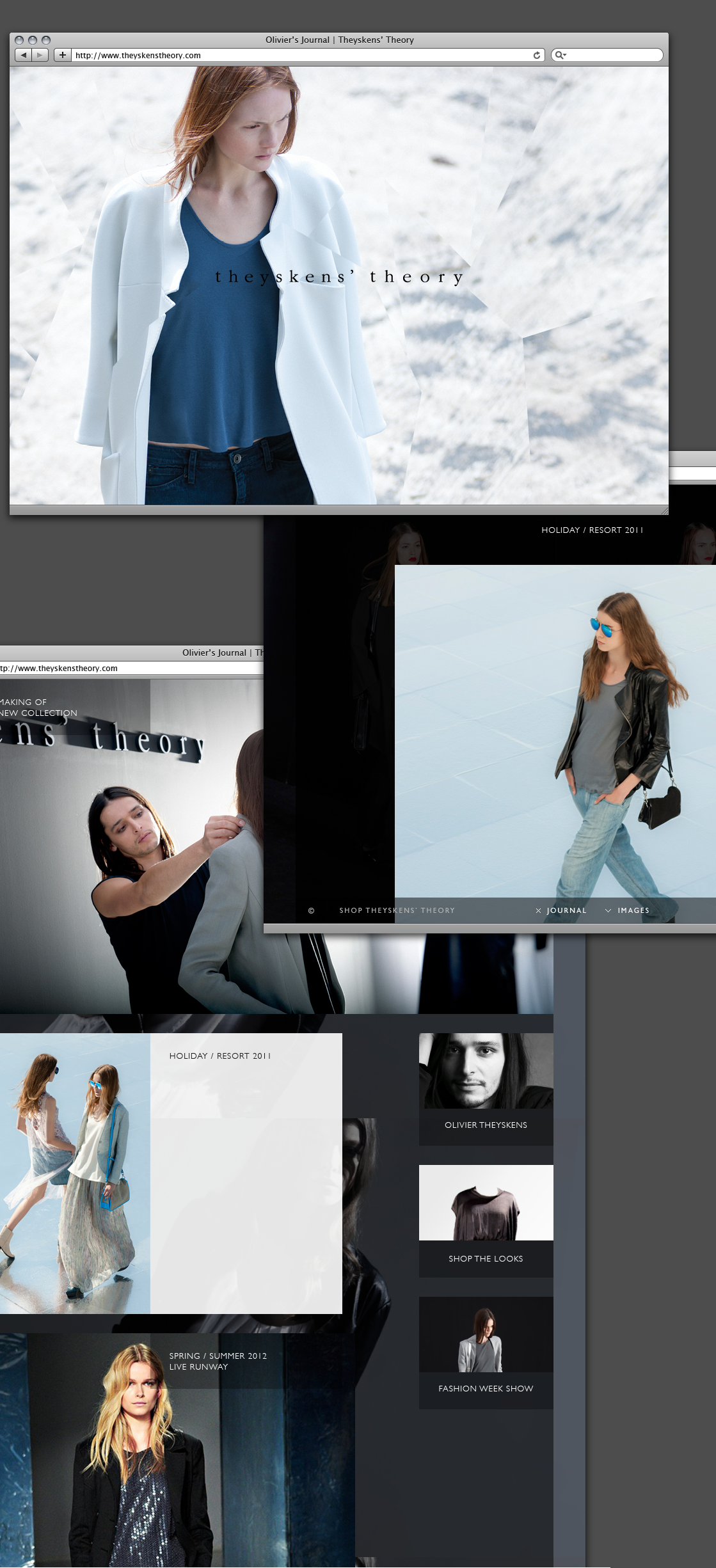The width and height of the screenshot is (716, 1568).
Task: Open the Shop Theyskens' Theory link
Action: [x=397, y=910]
